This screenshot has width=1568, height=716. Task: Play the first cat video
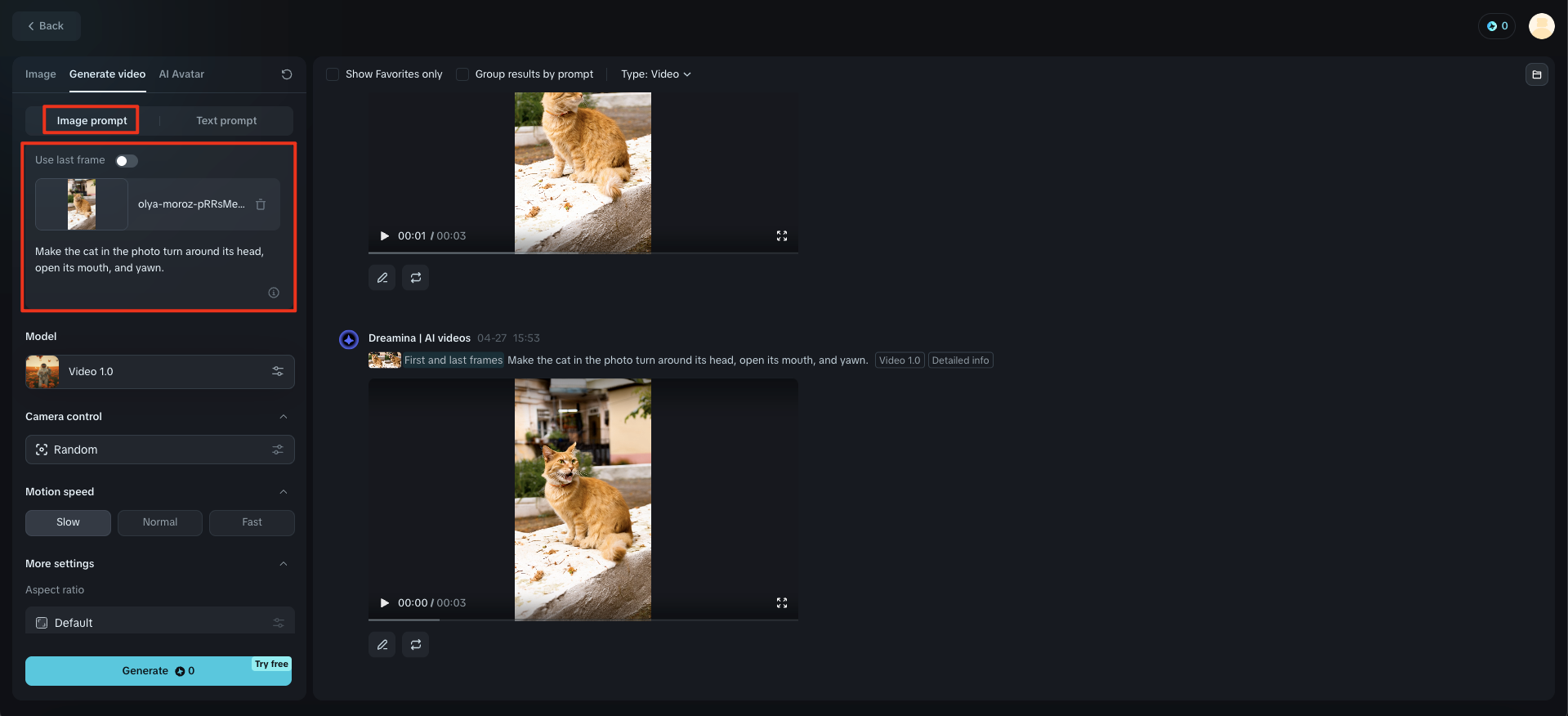[x=384, y=236]
